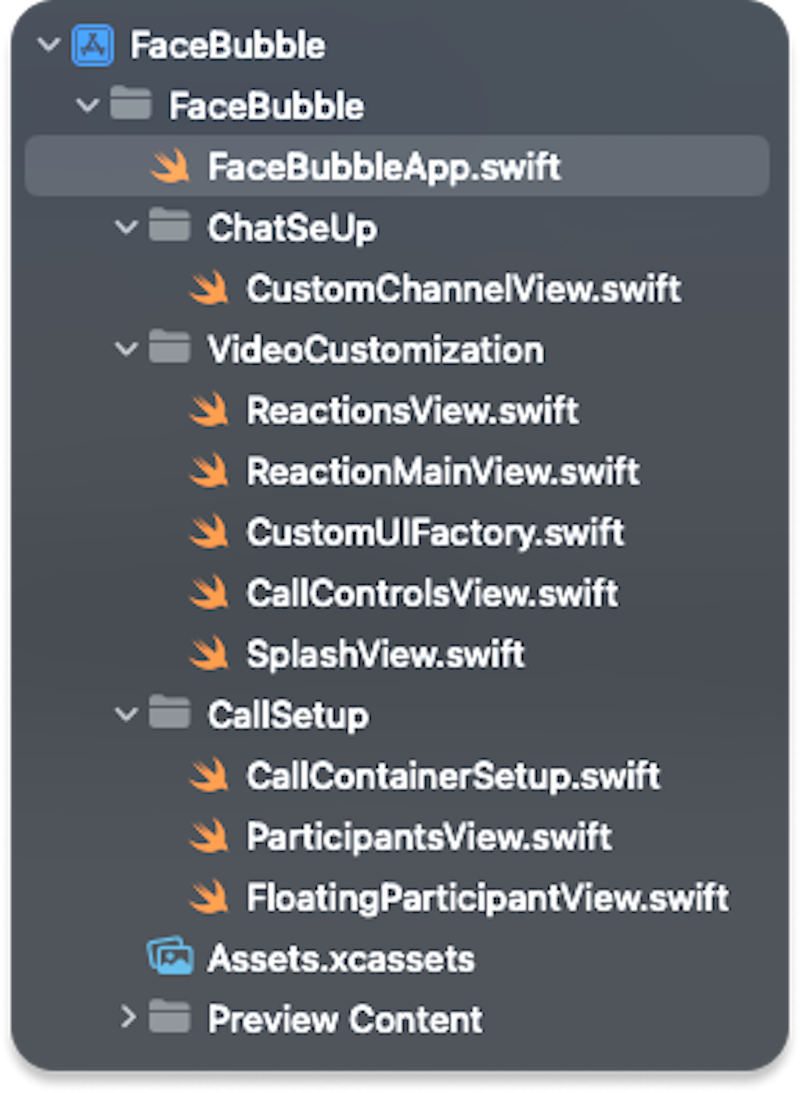Click the FaceBubble app project icon
The width and height of the screenshot is (800, 1093).
click(93, 45)
